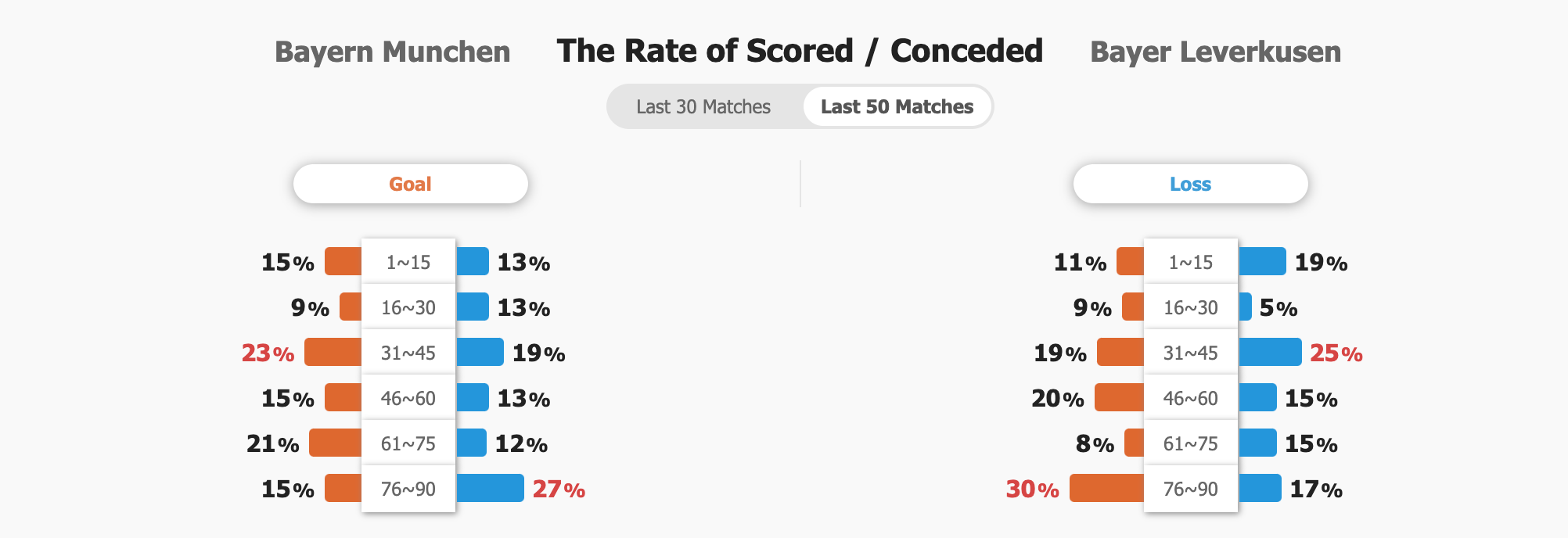Click the Goal 76~90 minute label

pyautogui.click(x=408, y=489)
